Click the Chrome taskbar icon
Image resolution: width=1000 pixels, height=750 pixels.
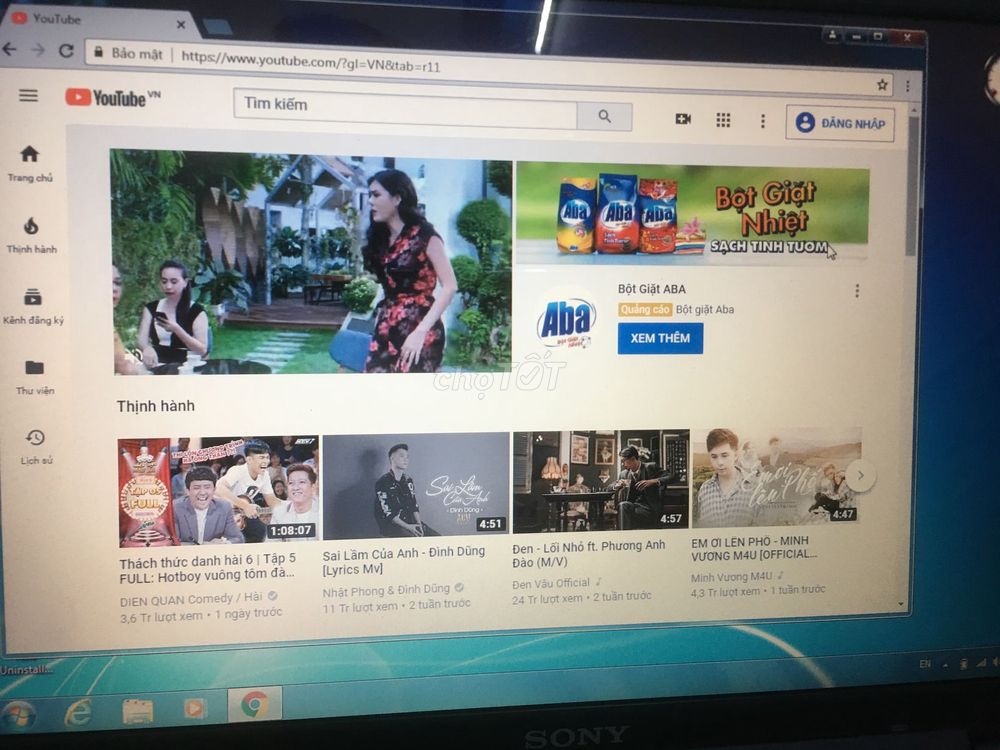pos(254,705)
